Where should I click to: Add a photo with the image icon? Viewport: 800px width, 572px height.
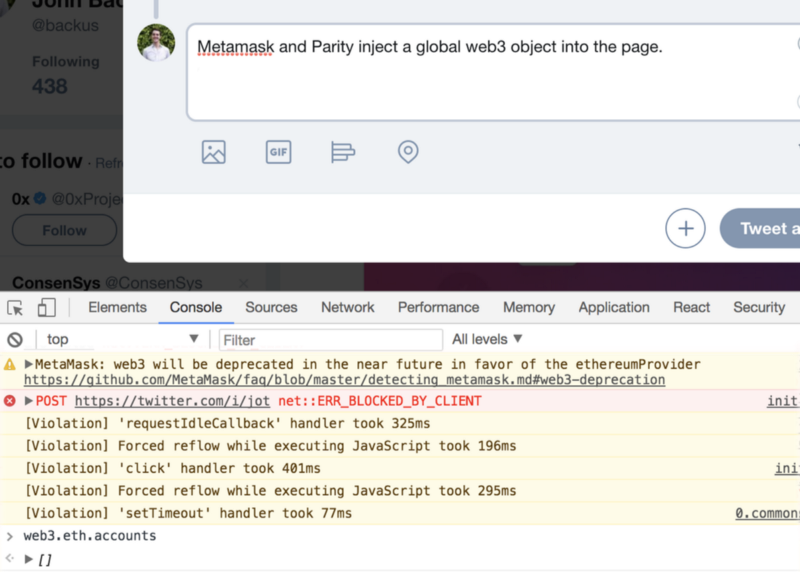point(213,152)
